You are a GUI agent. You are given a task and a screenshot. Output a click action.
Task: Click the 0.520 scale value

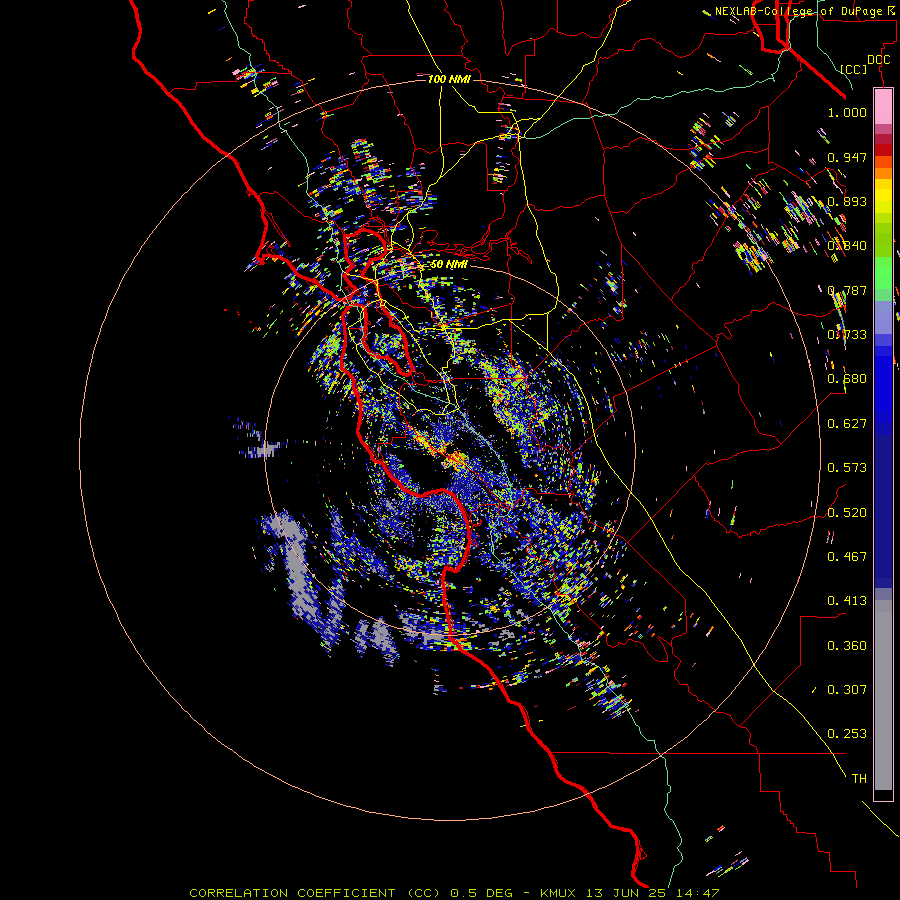847,513
